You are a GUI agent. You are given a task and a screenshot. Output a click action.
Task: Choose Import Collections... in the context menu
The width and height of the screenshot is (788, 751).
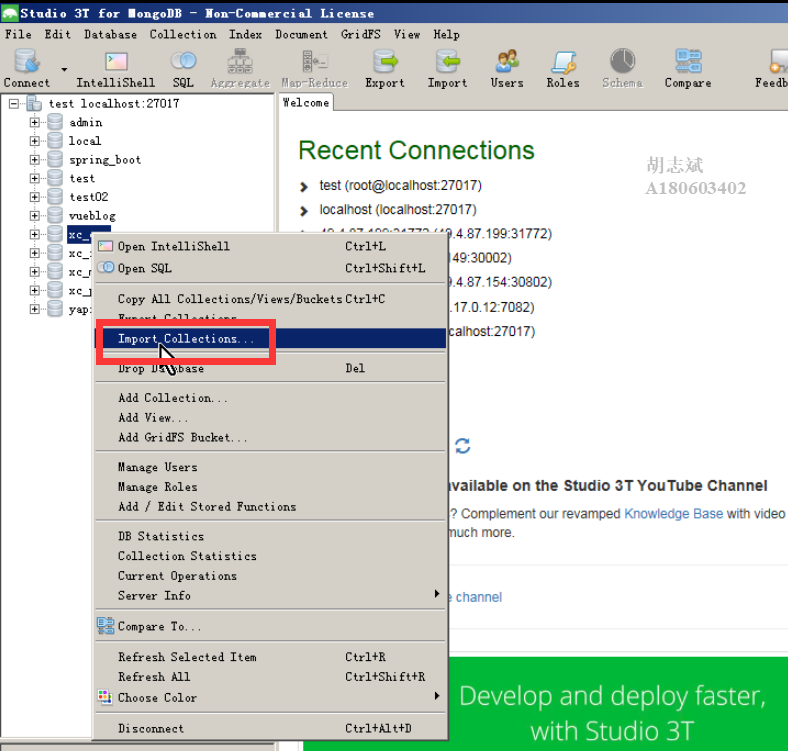271,338
